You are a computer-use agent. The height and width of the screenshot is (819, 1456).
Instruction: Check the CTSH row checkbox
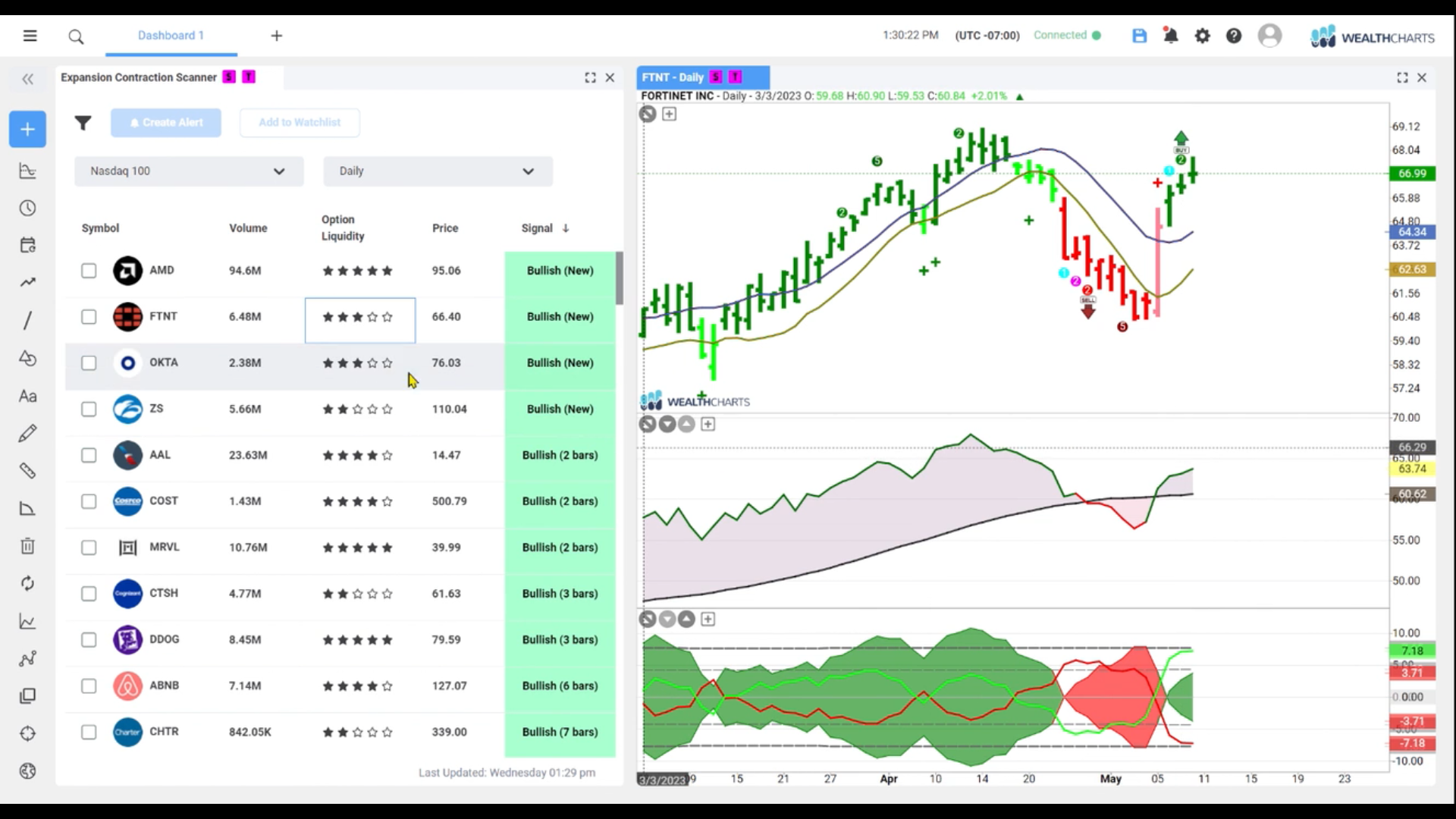point(89,594)
